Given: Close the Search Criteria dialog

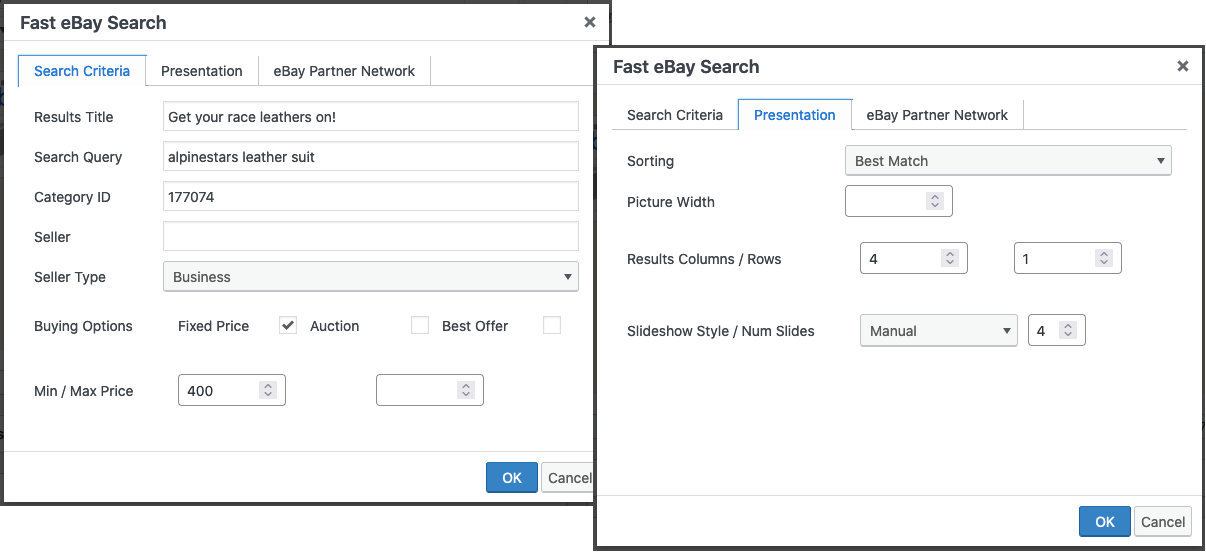Looking at the screenshot, I should (x=590, y=22).
